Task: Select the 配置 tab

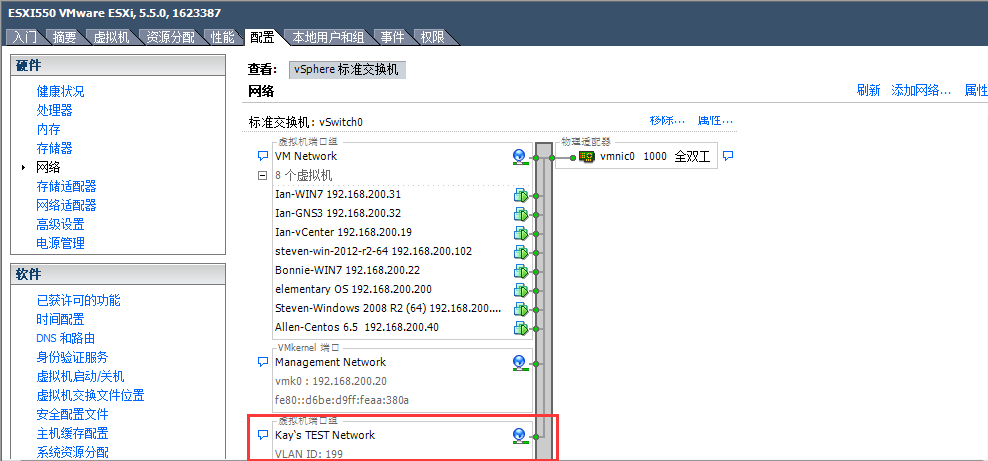Action: point(262,37)
